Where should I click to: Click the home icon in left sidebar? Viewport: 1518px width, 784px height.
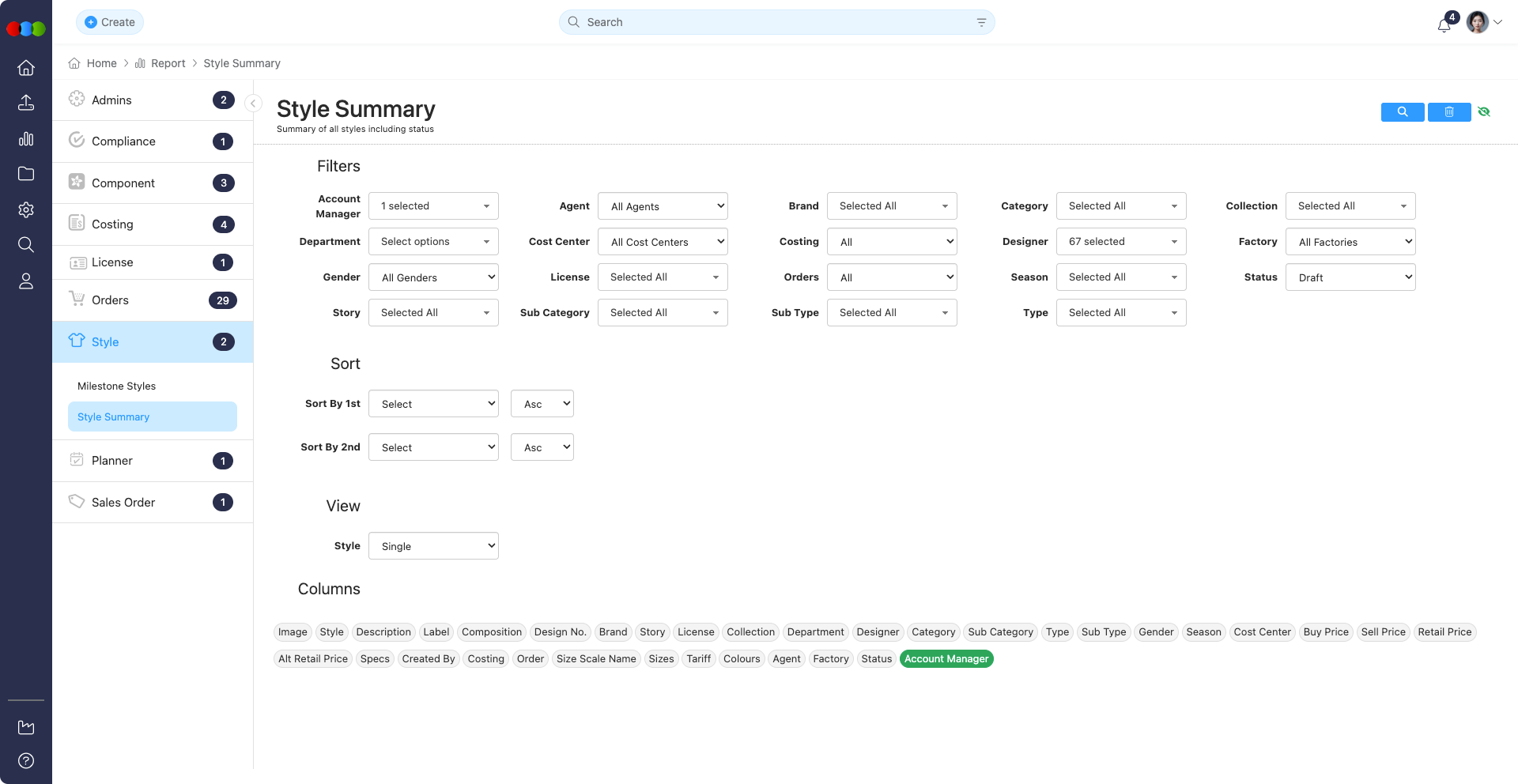point(26,68)
